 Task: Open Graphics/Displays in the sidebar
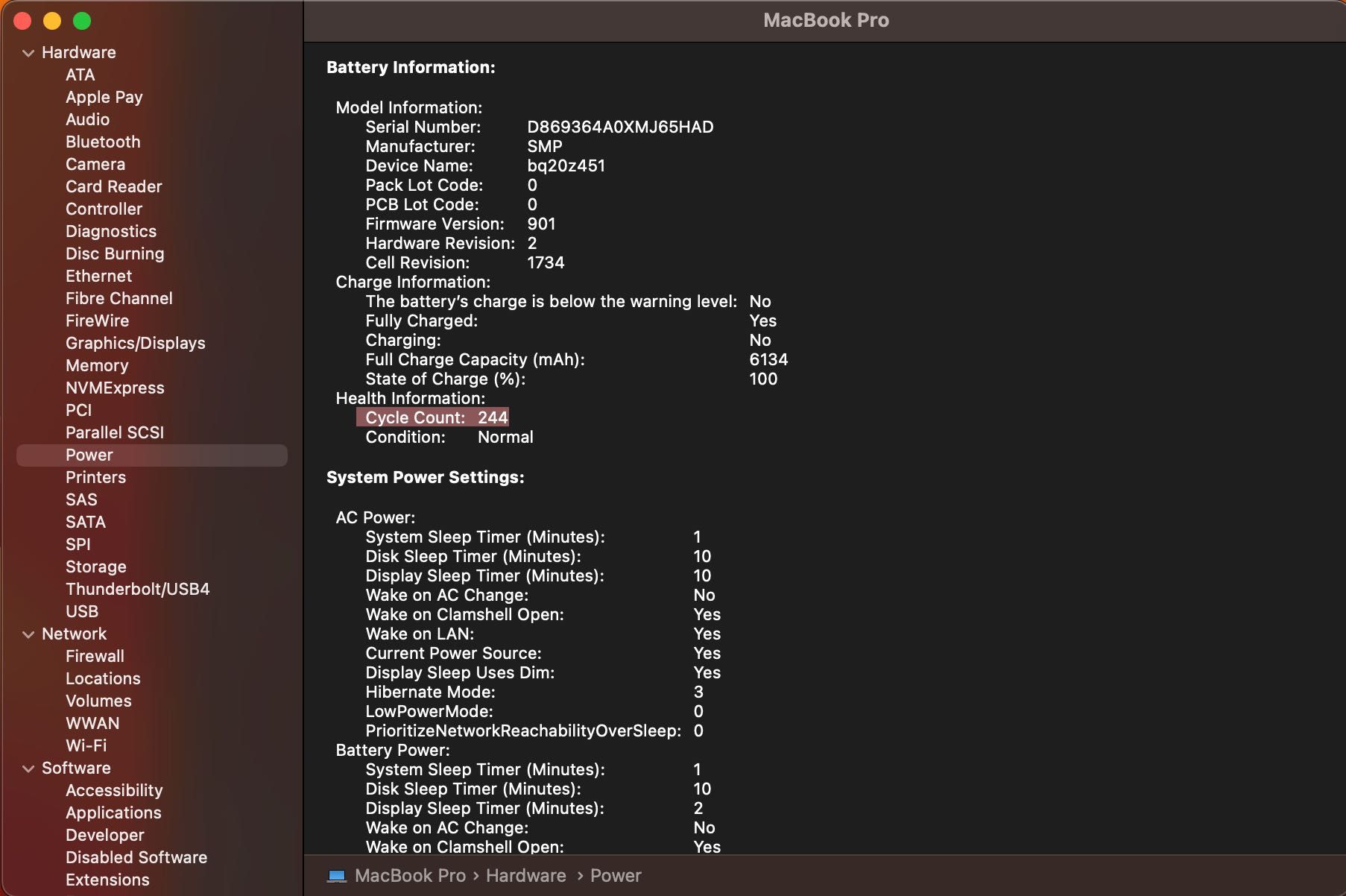click(x=135, y=343)
